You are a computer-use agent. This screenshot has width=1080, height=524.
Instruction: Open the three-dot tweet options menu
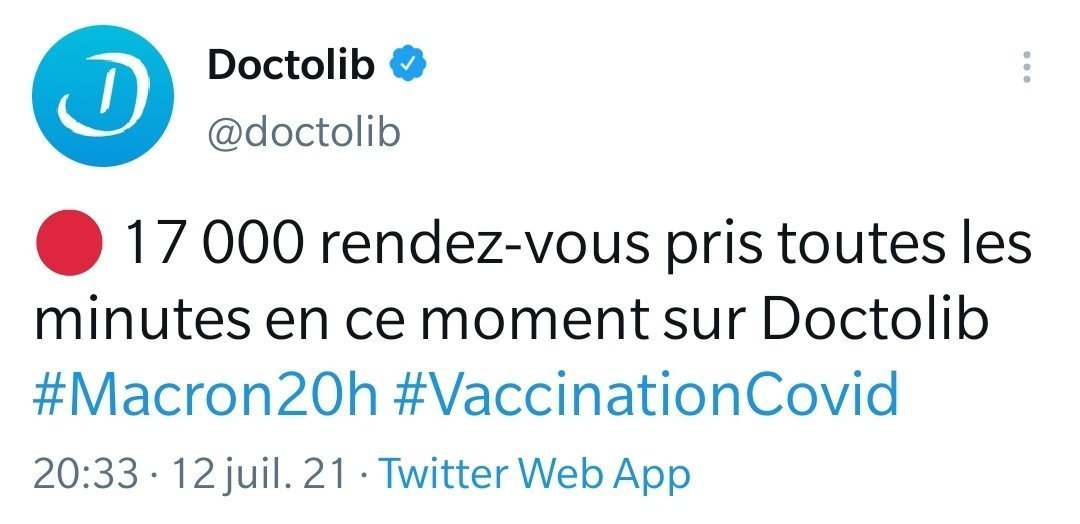pos(1027,67)
